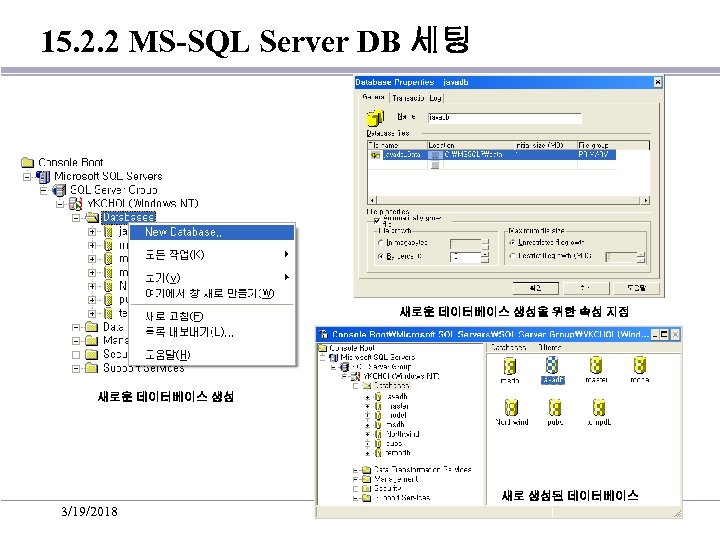Image resolution: width=720 pixels, height=540 pixels.
Task: Click tempdb cylinder icon in lower console tree
Action: coord(378,453)
